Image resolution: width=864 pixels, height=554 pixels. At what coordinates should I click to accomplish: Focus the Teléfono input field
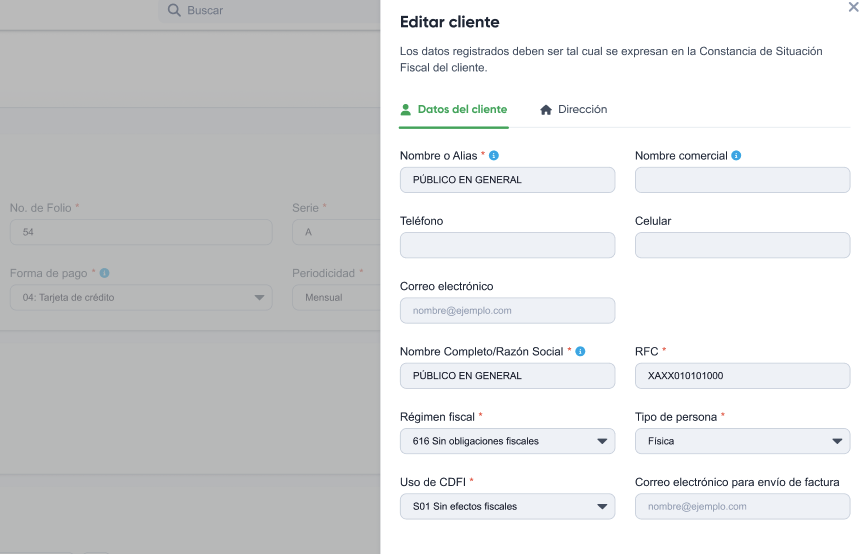tap(507, 245)
